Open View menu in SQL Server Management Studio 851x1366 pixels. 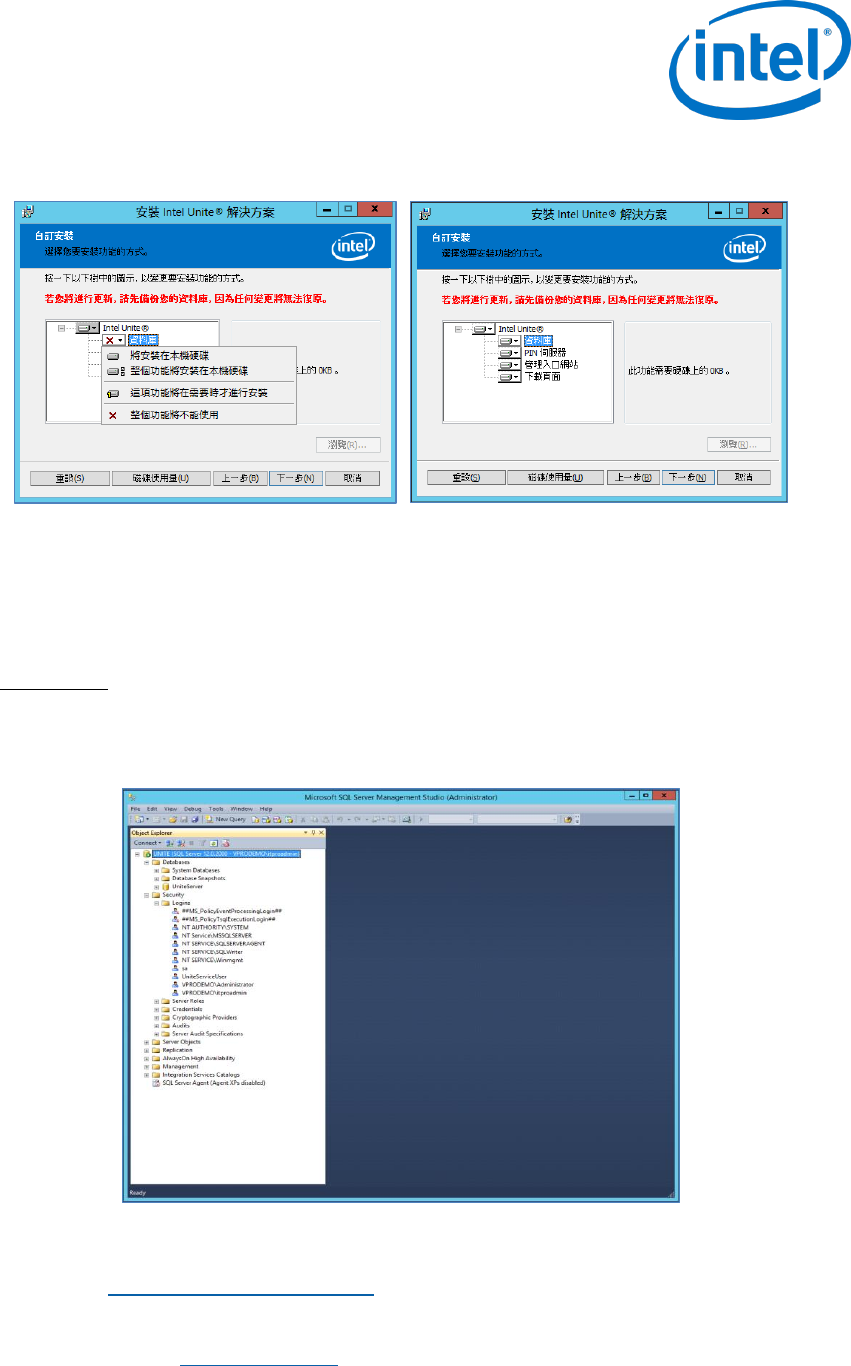[170, 809]
